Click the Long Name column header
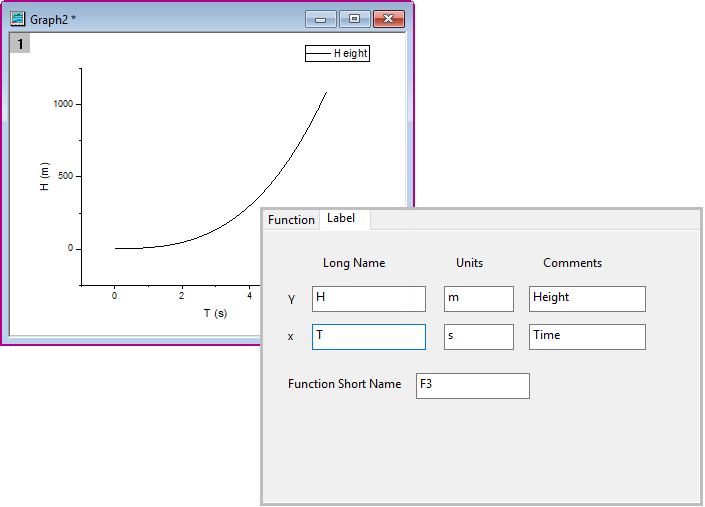This screenshot has width=705, height=507. pyautogui.click(x=354, y=263)
